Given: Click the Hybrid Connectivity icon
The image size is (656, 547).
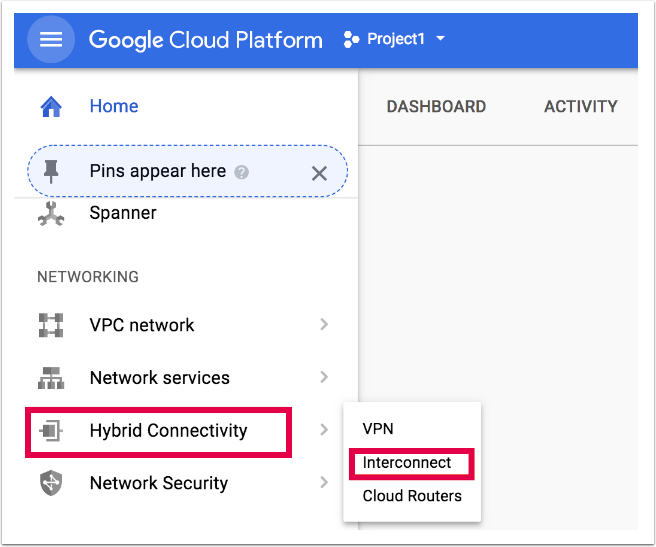Looking at the screenshot, I should click(50, 431).
